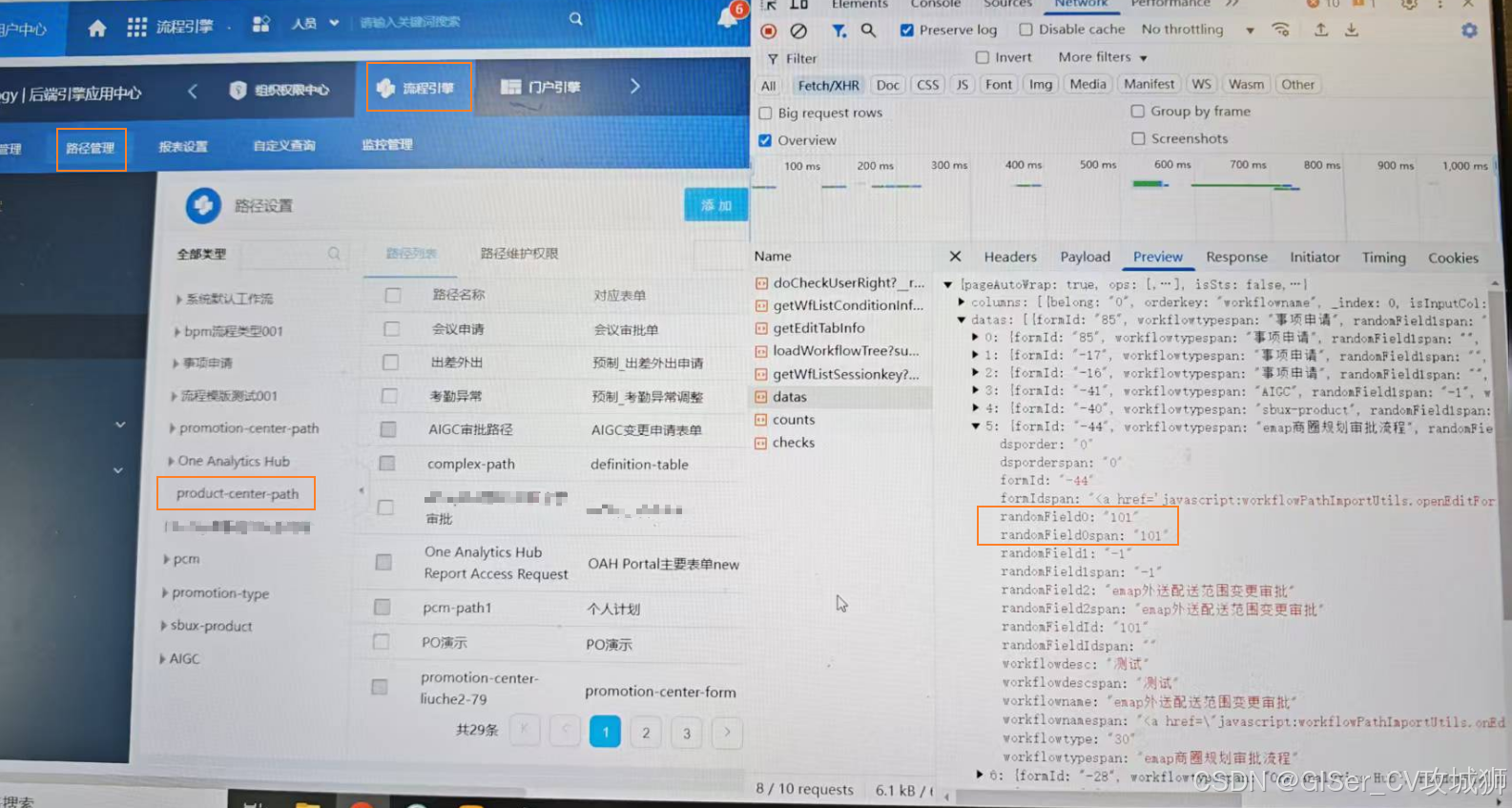Click the 添加 button
Screen dimensions: 1512x808
tap(715, 205)
